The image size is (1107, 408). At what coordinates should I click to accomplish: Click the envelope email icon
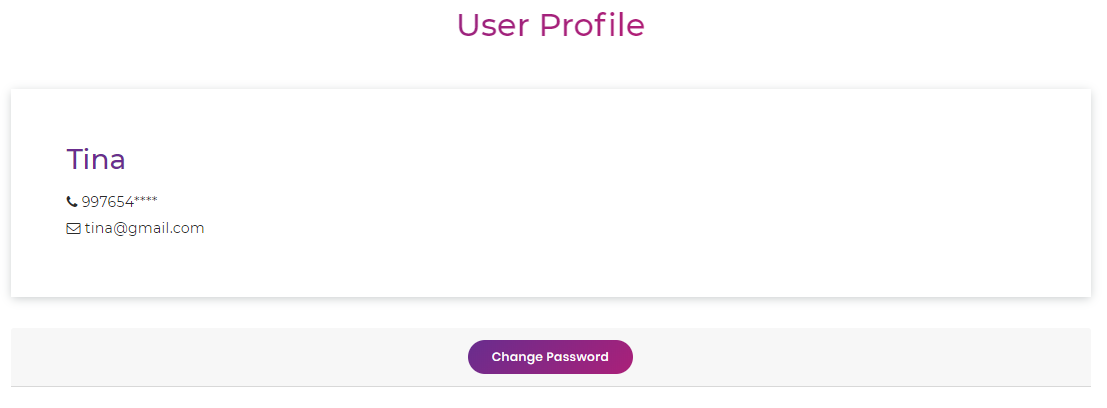(x=73, y=229)
